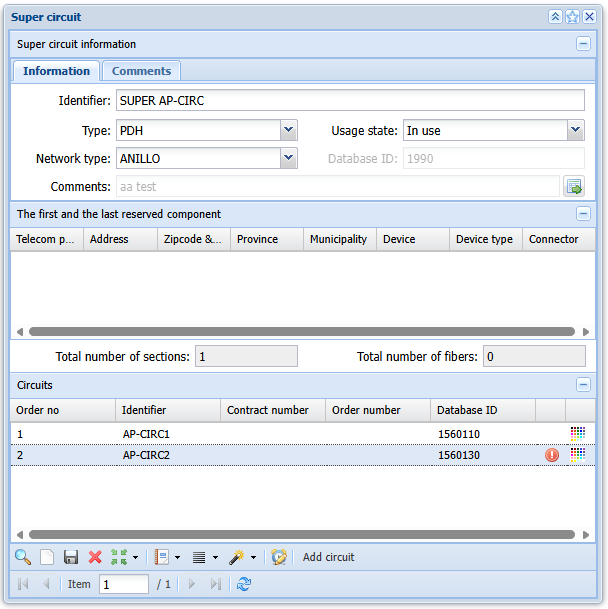The image size is (608, 609).
Task: Open the Network type dropdown showing ANILLO
Action: 289,158
